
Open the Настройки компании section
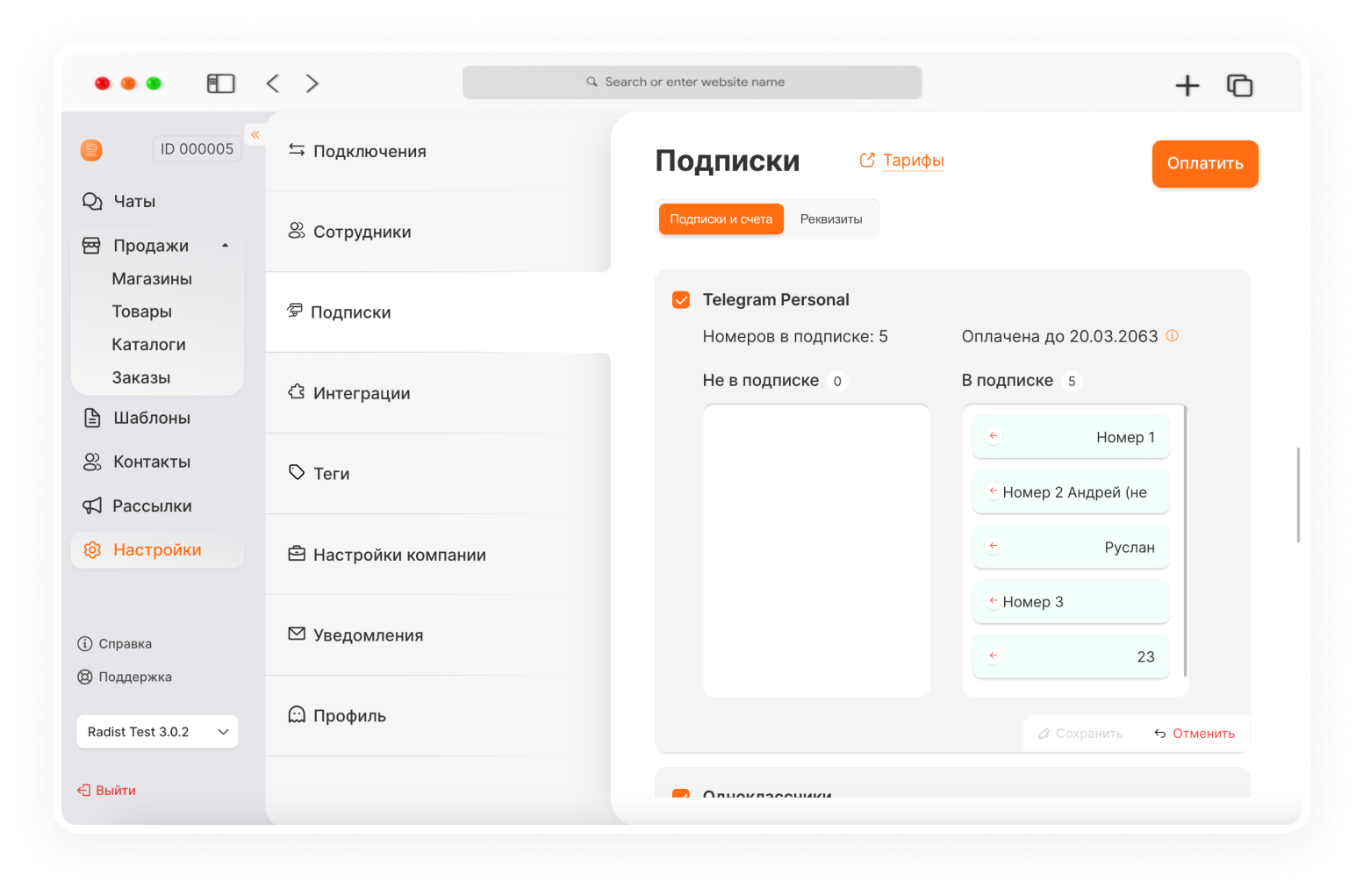(x=438, y=555)
